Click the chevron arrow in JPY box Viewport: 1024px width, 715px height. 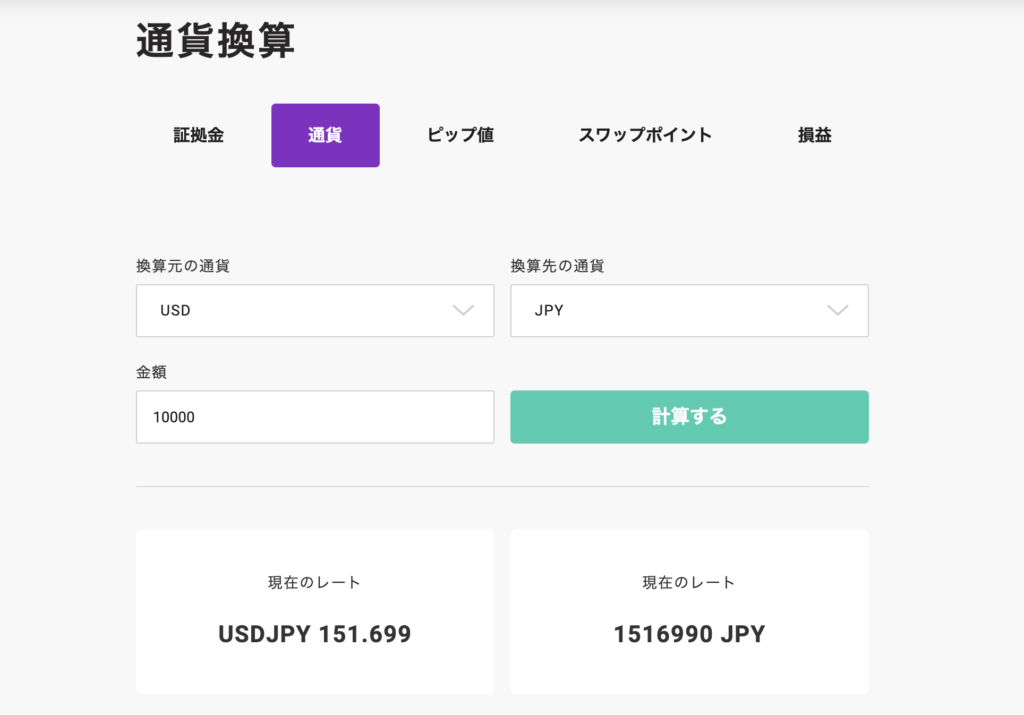click(x=838, y=311)
